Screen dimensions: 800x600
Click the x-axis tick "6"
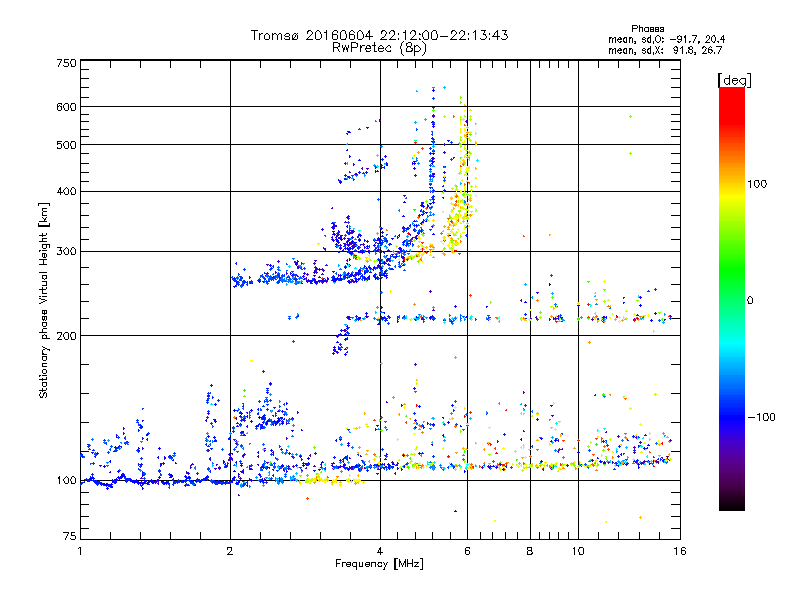pyautogui.click(x=467, y=551)
